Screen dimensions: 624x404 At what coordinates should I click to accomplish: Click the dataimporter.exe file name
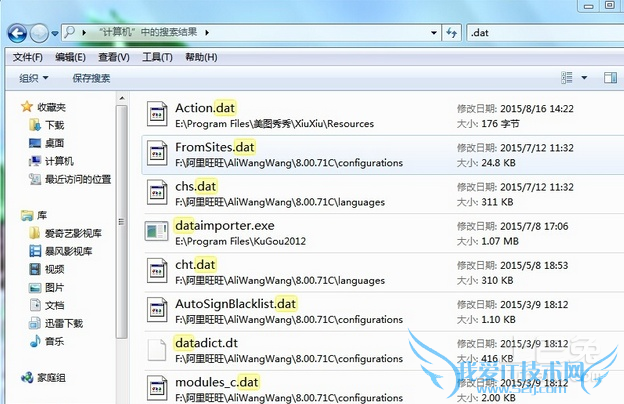pos(224,226)
